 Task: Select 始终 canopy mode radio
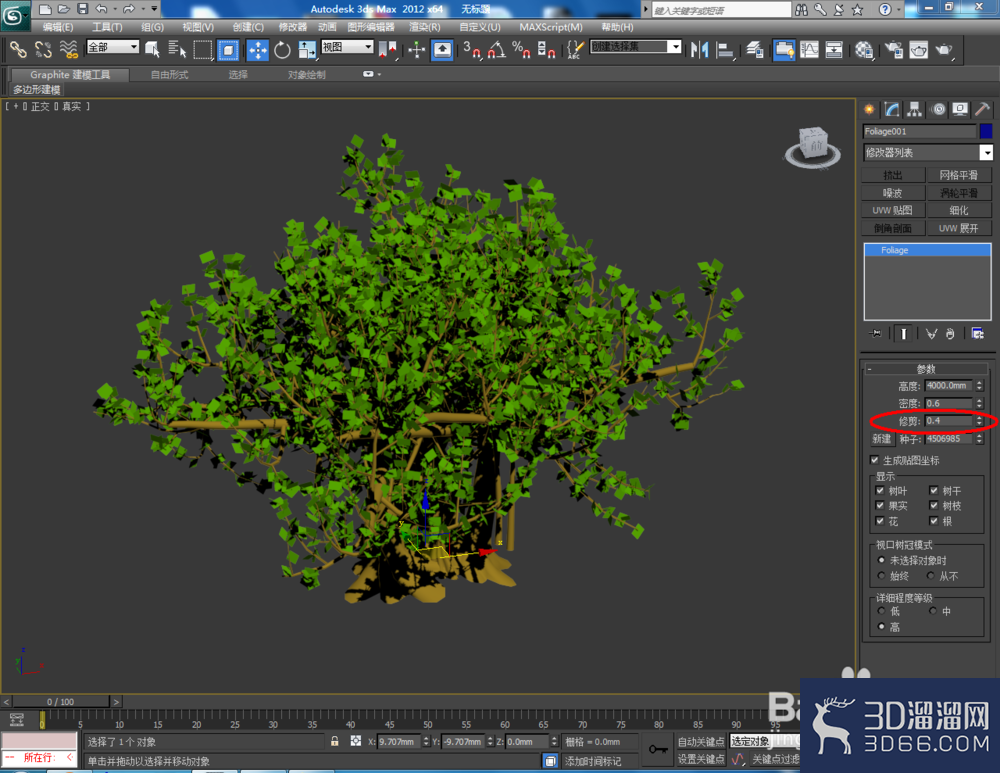click(x=881, y=576)
